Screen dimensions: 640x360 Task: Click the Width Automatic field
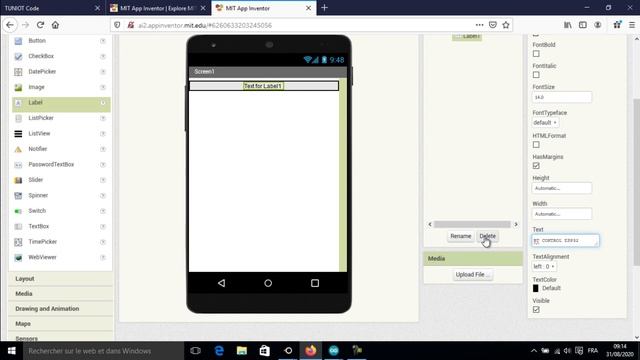coord(562,214)
